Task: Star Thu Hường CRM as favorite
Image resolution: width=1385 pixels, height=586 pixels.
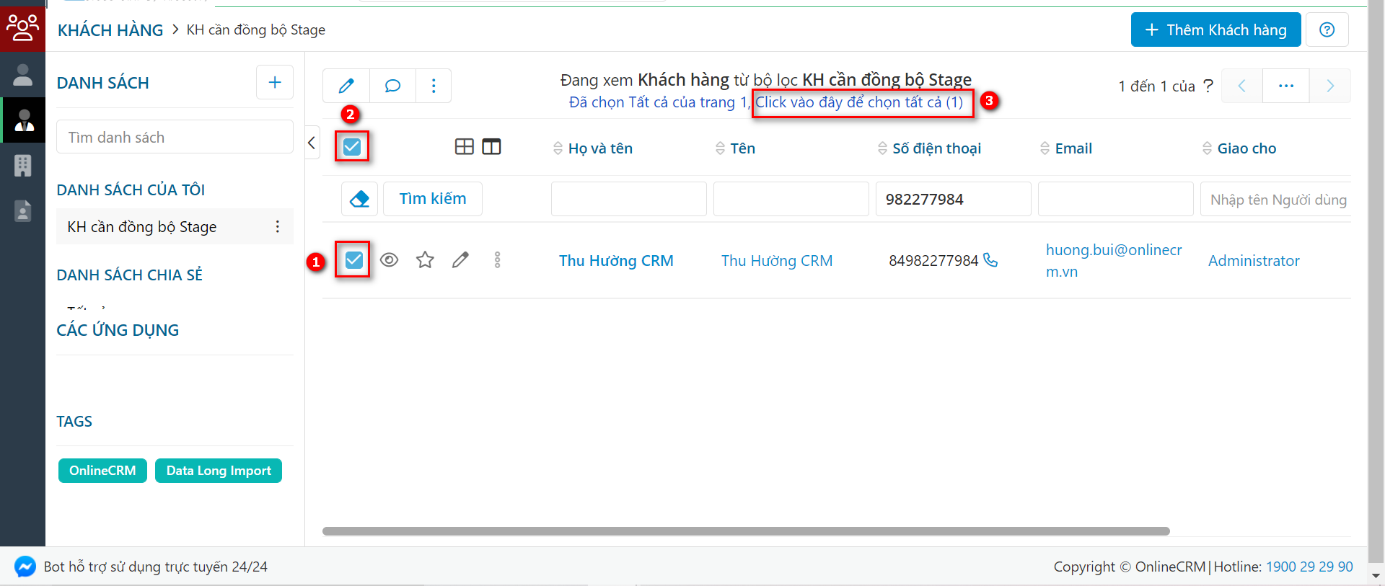Action: pyautogui.click(x=424, y=259)
